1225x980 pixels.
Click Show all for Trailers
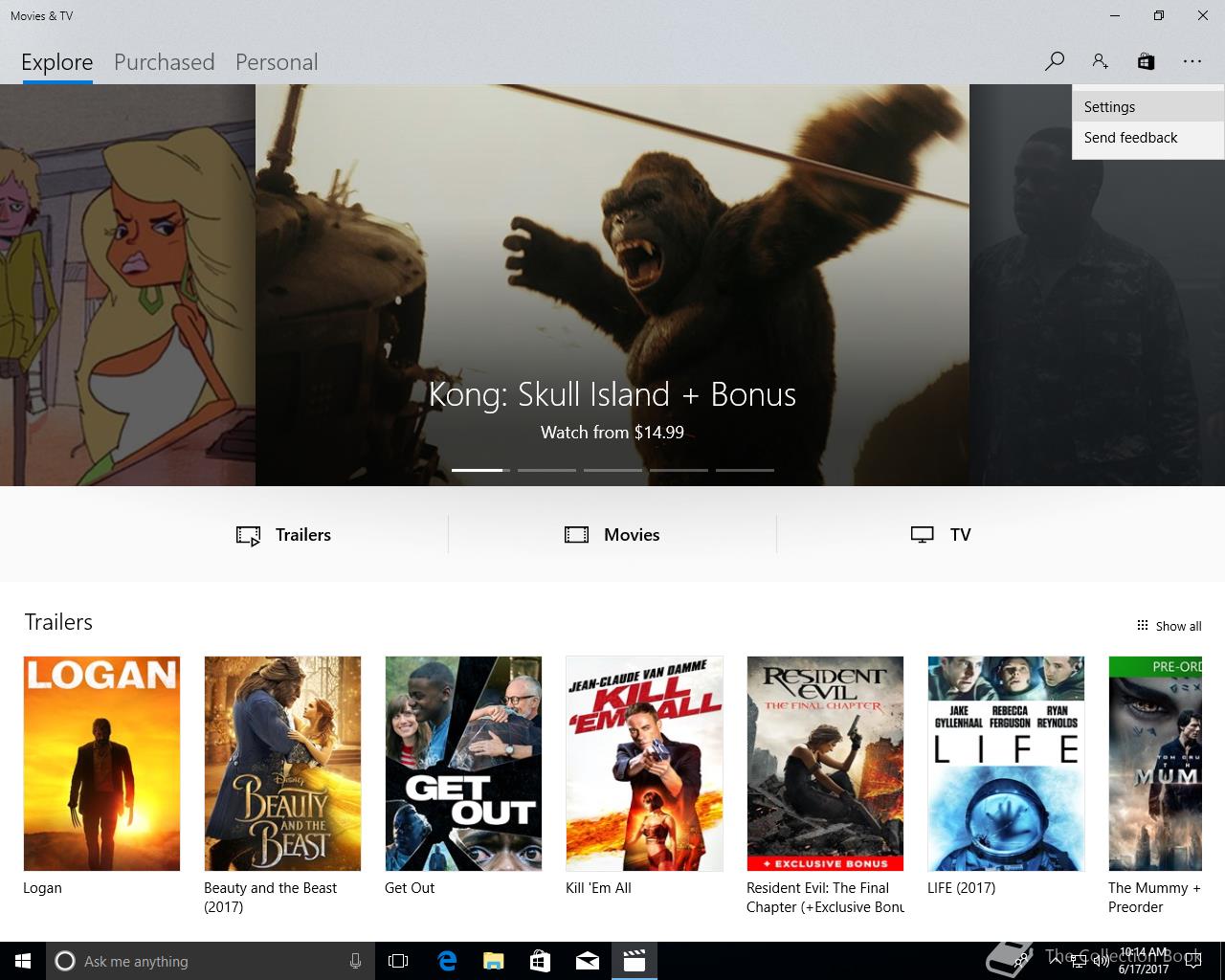[1169, 626]
